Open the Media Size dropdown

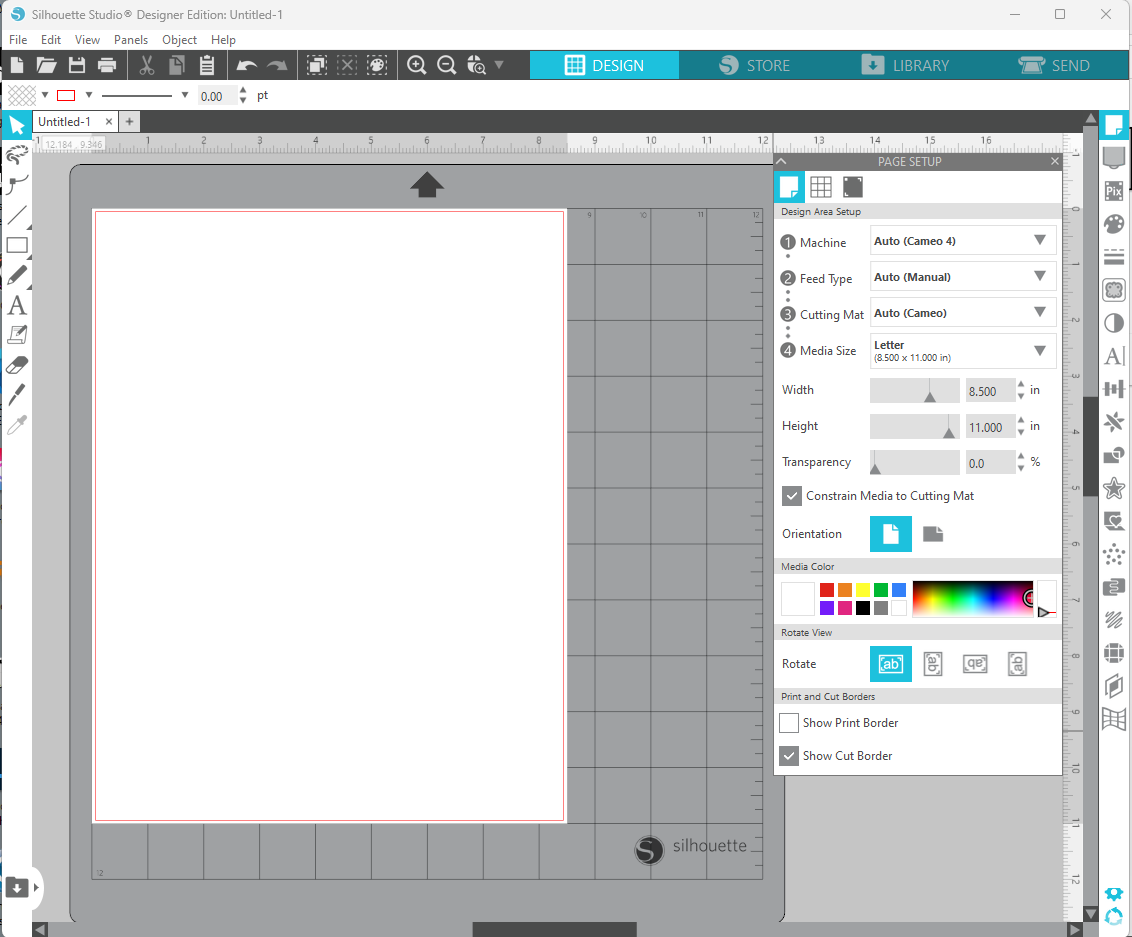pyautogui.click(x=962, y=350)
